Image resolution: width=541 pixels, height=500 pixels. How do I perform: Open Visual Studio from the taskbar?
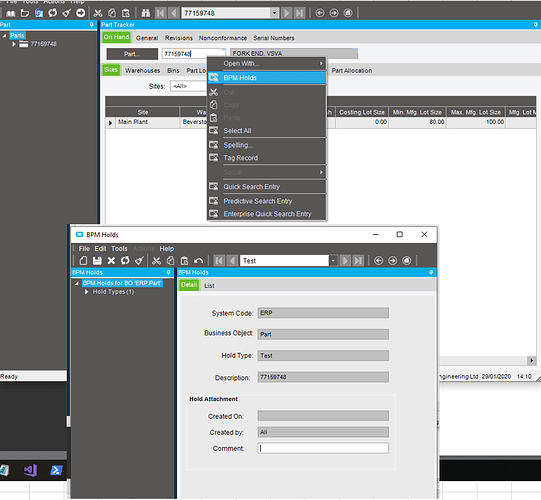point(30,470)
